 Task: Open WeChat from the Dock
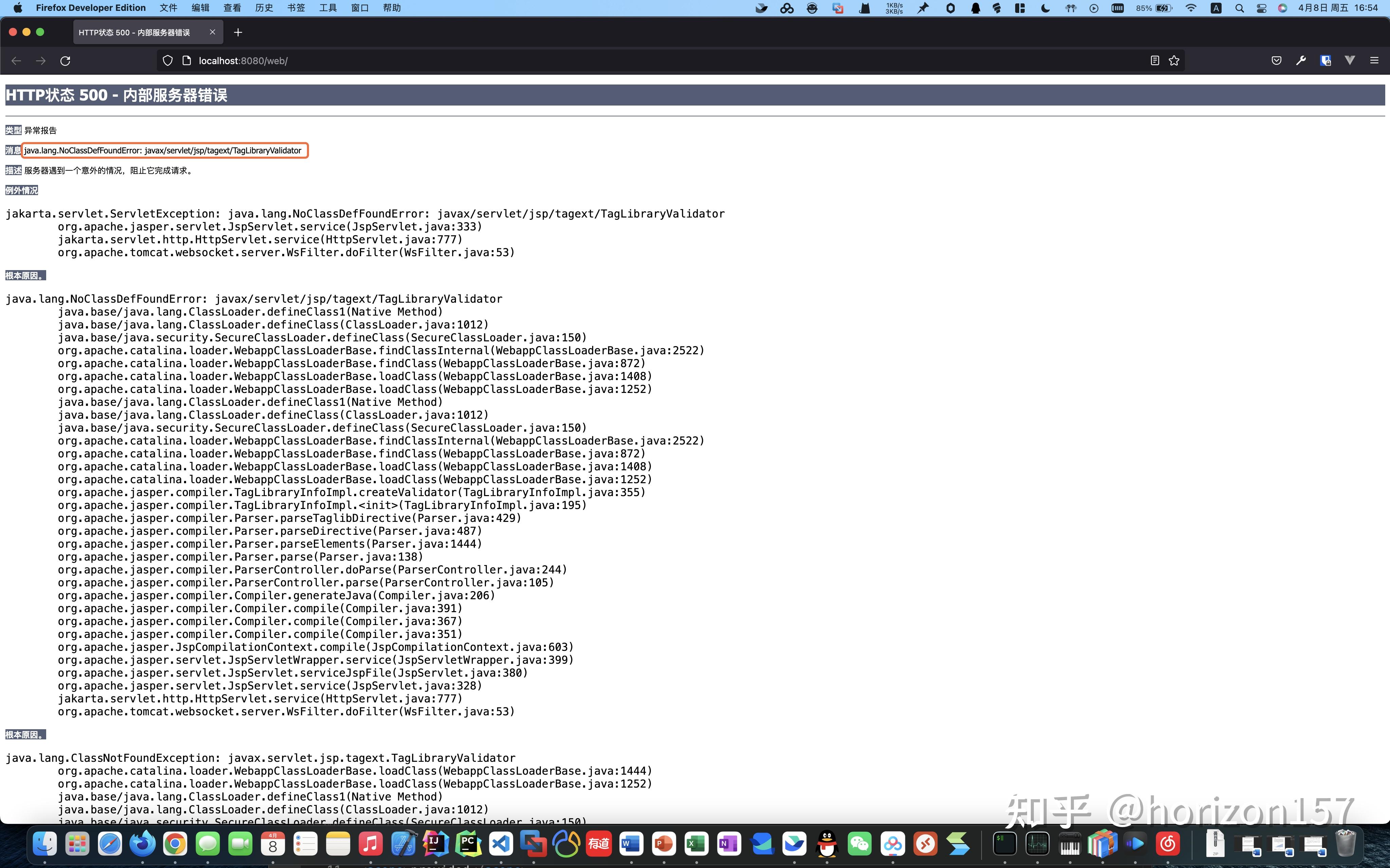860,844
